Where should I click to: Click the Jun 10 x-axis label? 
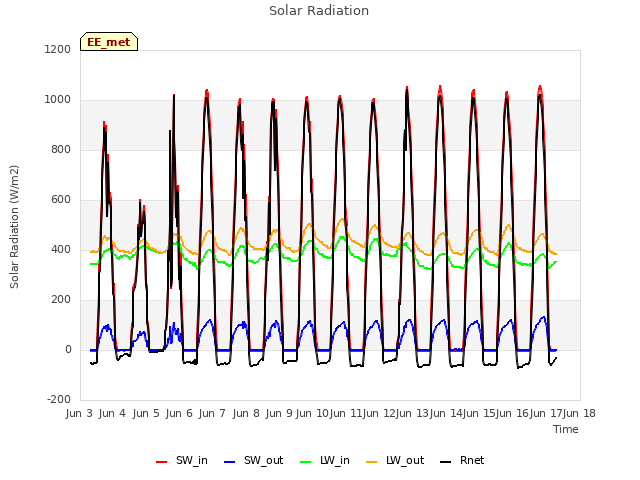(x=312, y=413)
